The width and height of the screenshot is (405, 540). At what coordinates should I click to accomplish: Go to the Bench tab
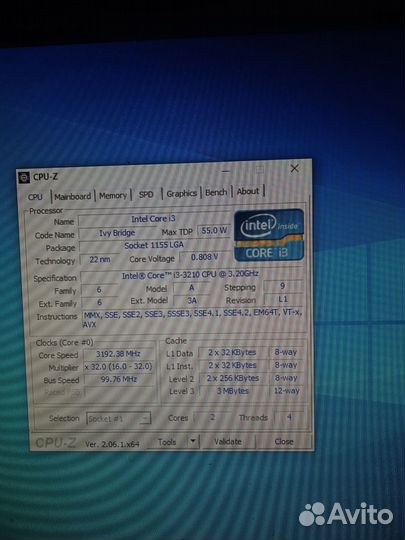pyautogui.click(x=216, y=192)
